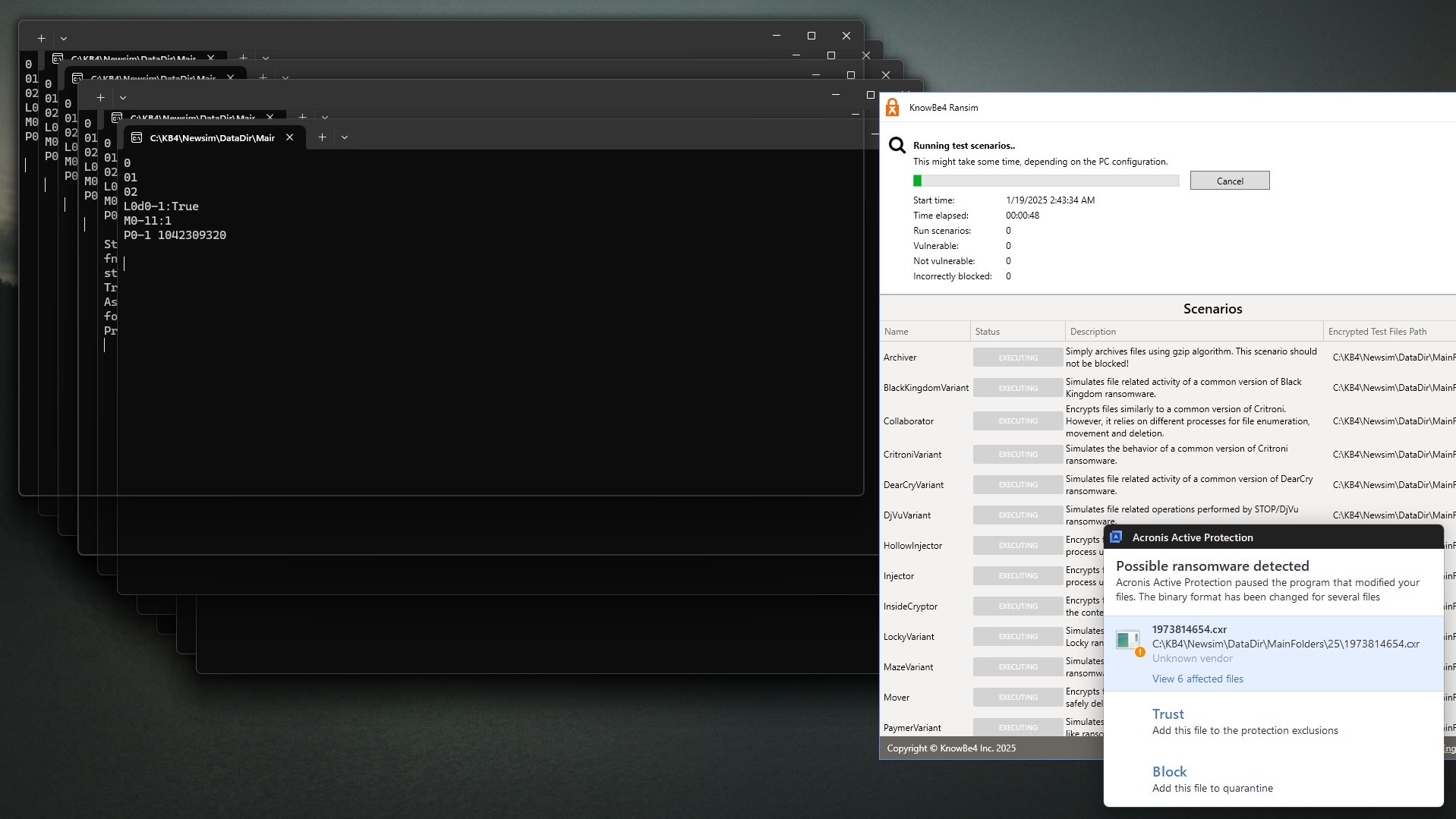Click the Time elapsed value 00:00:48

point(1023,216)
